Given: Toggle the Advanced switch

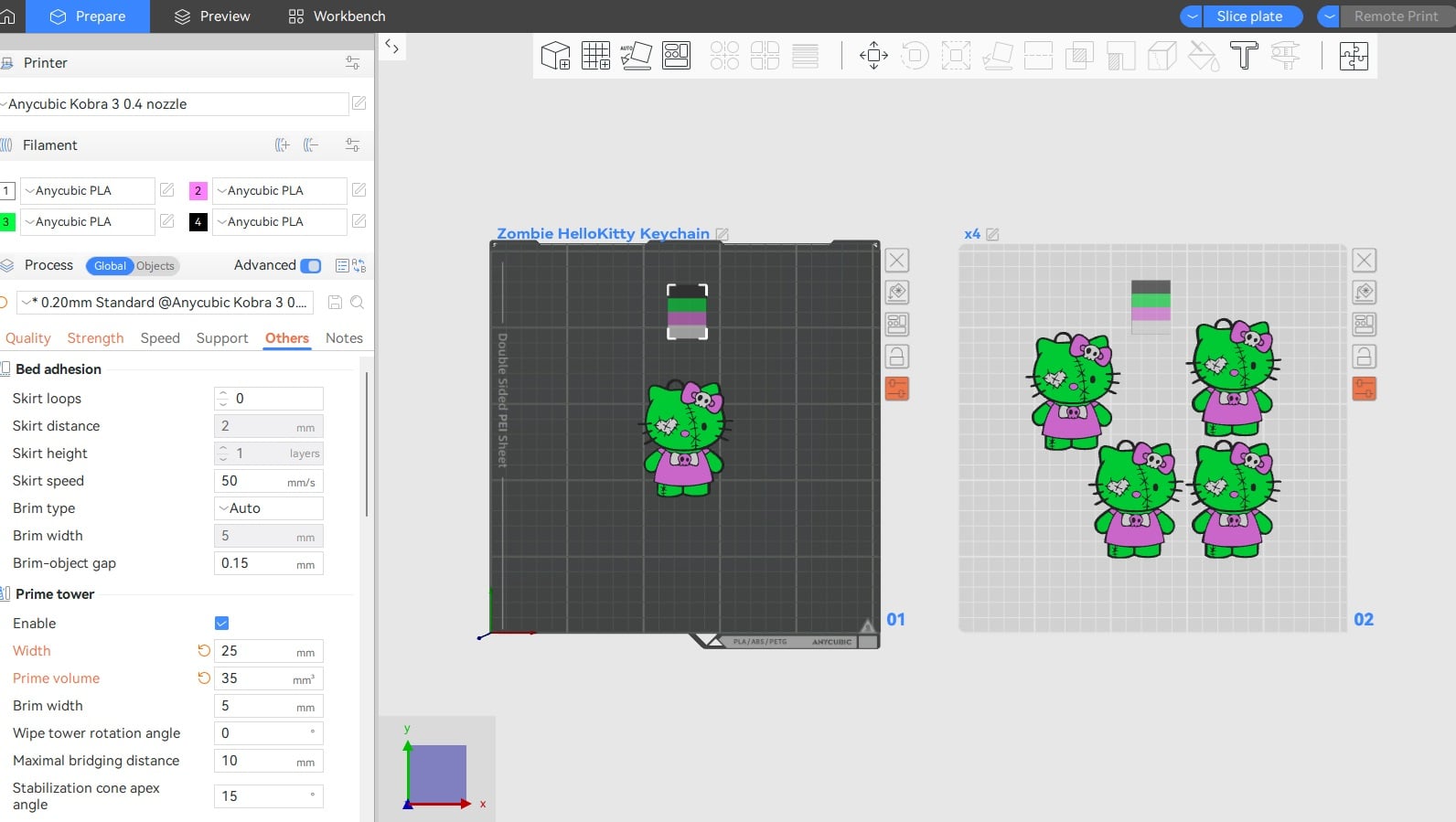Looking at the screenshot, I should point(311,266).
